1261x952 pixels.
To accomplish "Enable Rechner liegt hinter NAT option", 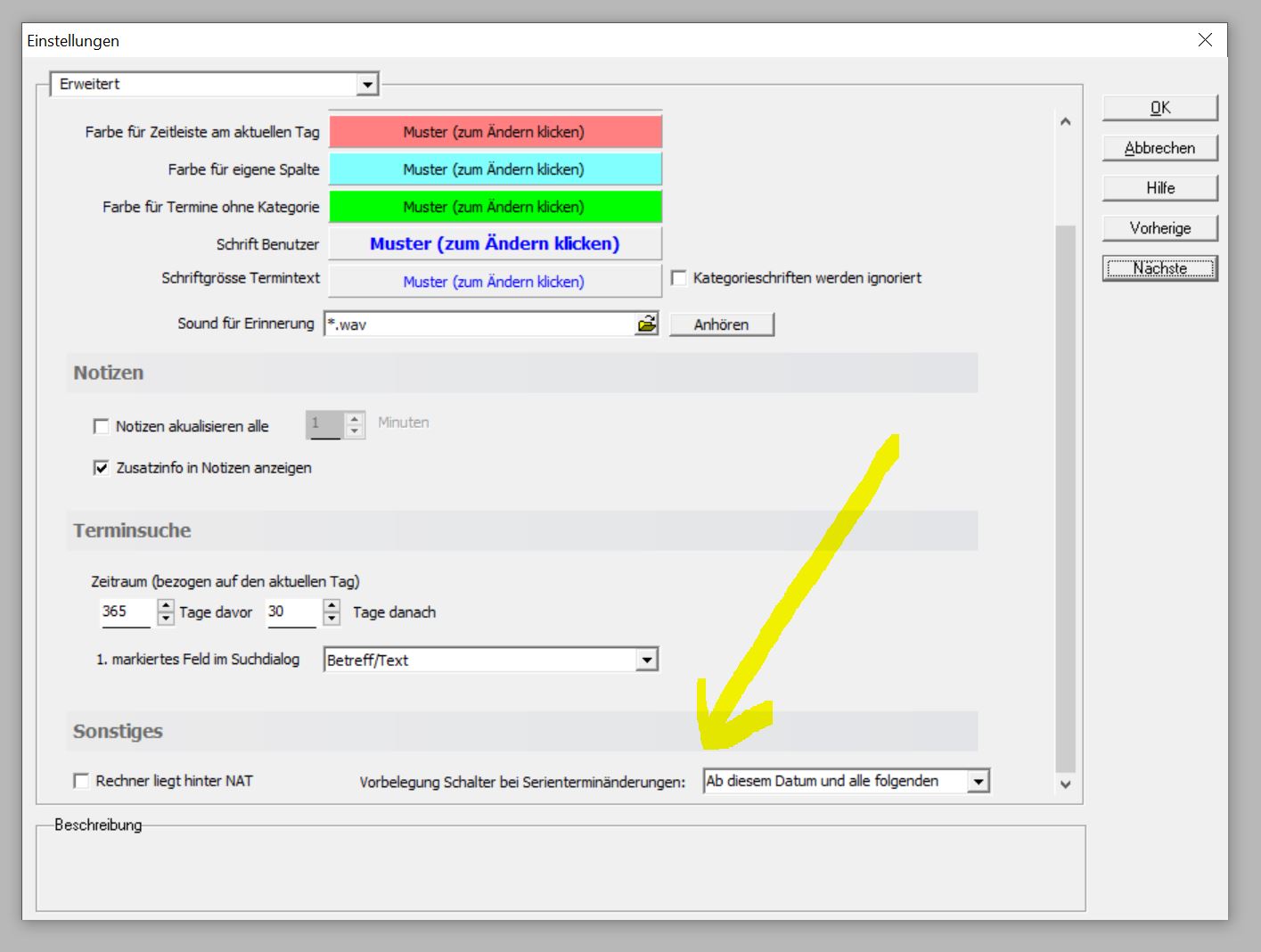I will pos(81,781).
